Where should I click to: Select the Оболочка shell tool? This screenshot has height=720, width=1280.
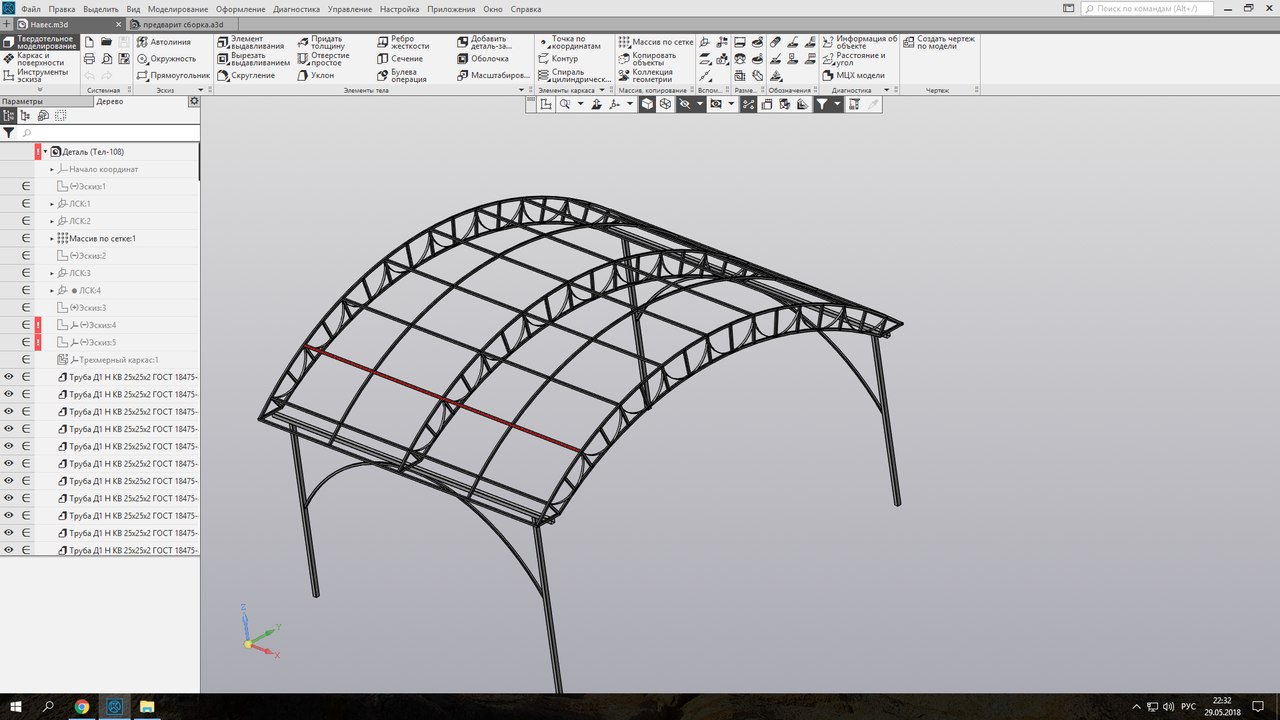(x=482, y=58)
